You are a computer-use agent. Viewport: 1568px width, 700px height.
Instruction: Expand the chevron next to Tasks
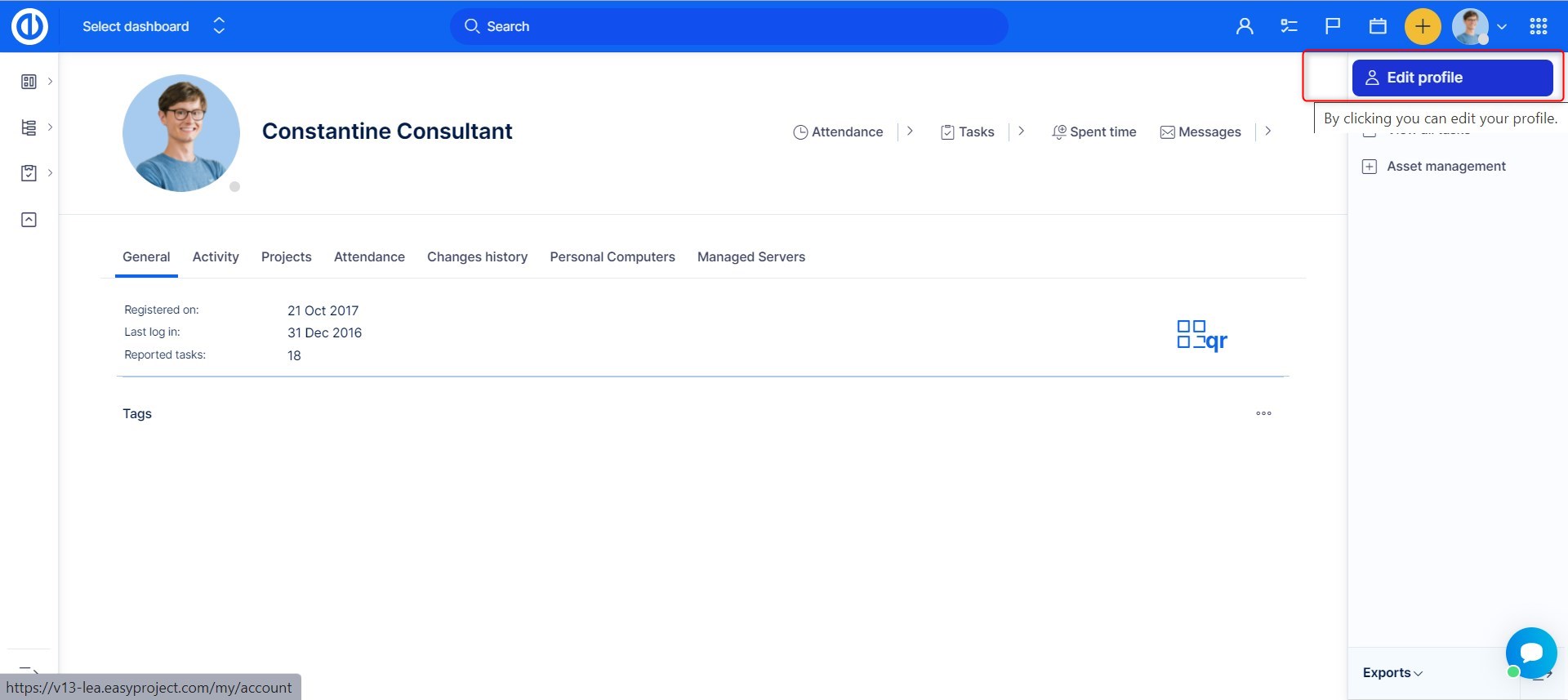pos(1021,132)
